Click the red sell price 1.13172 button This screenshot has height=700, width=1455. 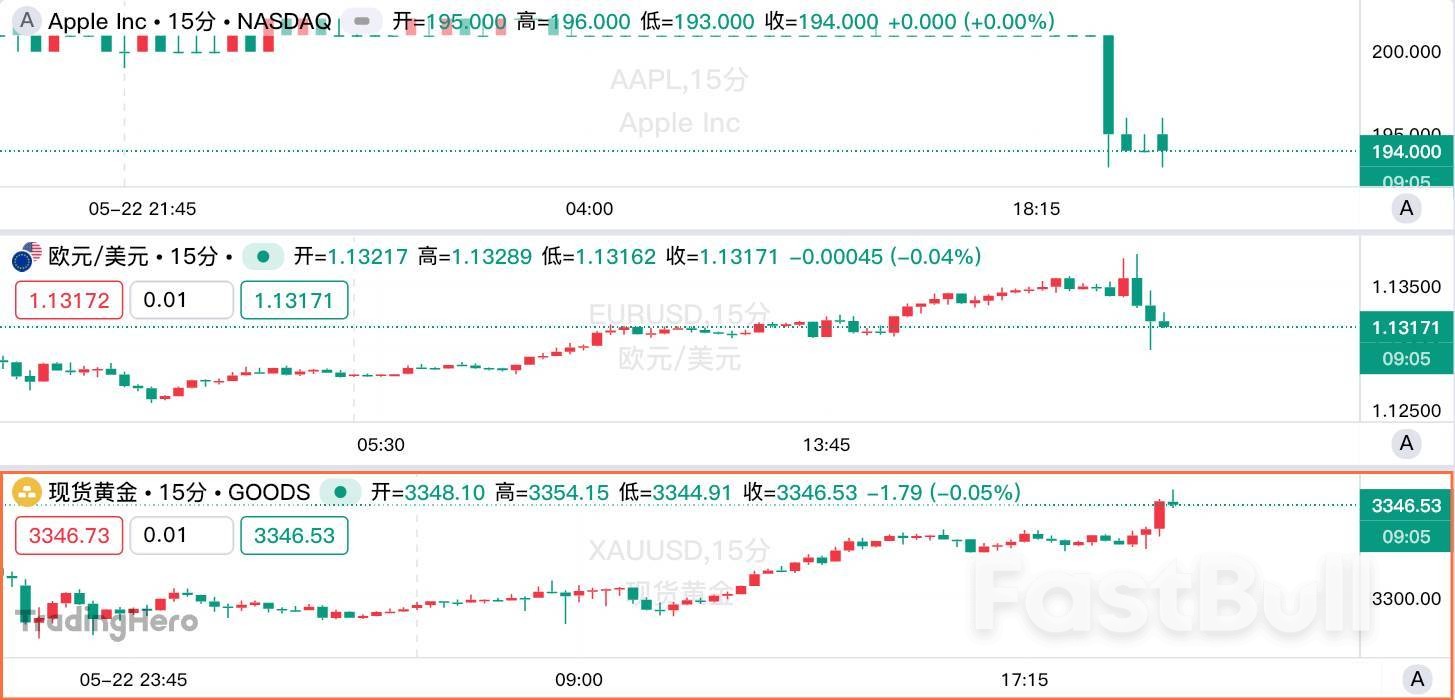pos(68,300)
